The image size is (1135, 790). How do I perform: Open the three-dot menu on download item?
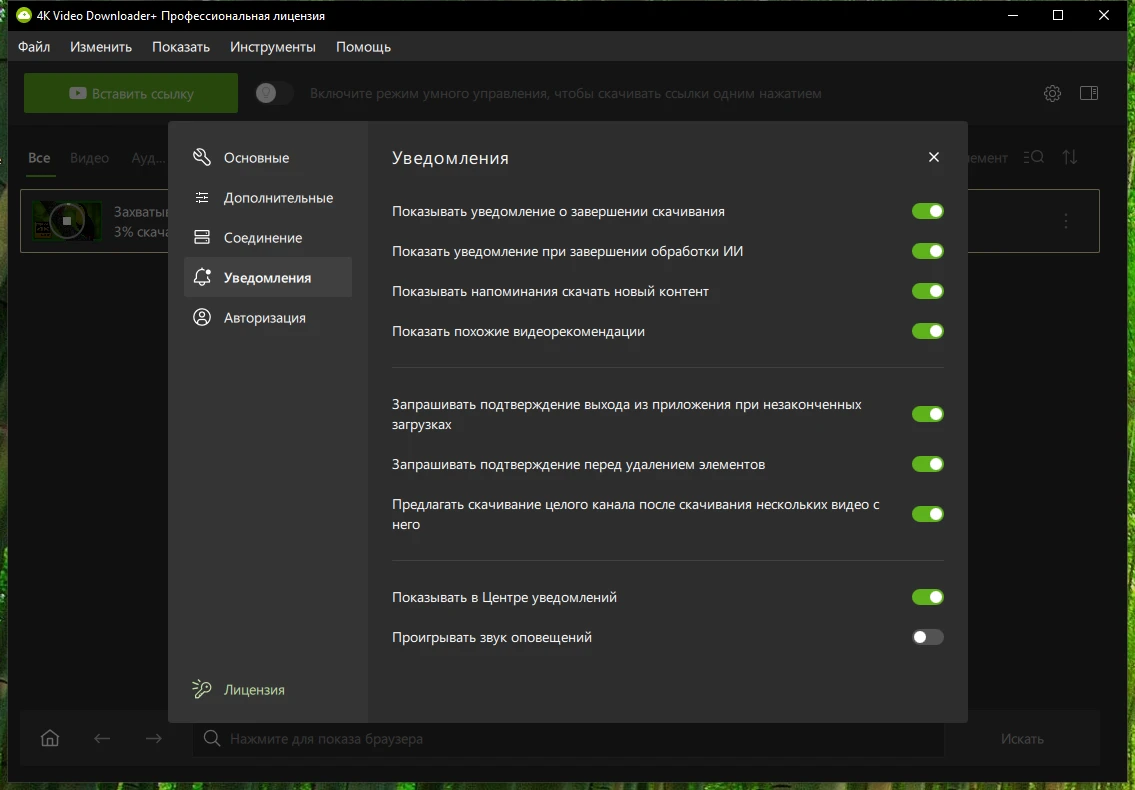point(1066,221)
